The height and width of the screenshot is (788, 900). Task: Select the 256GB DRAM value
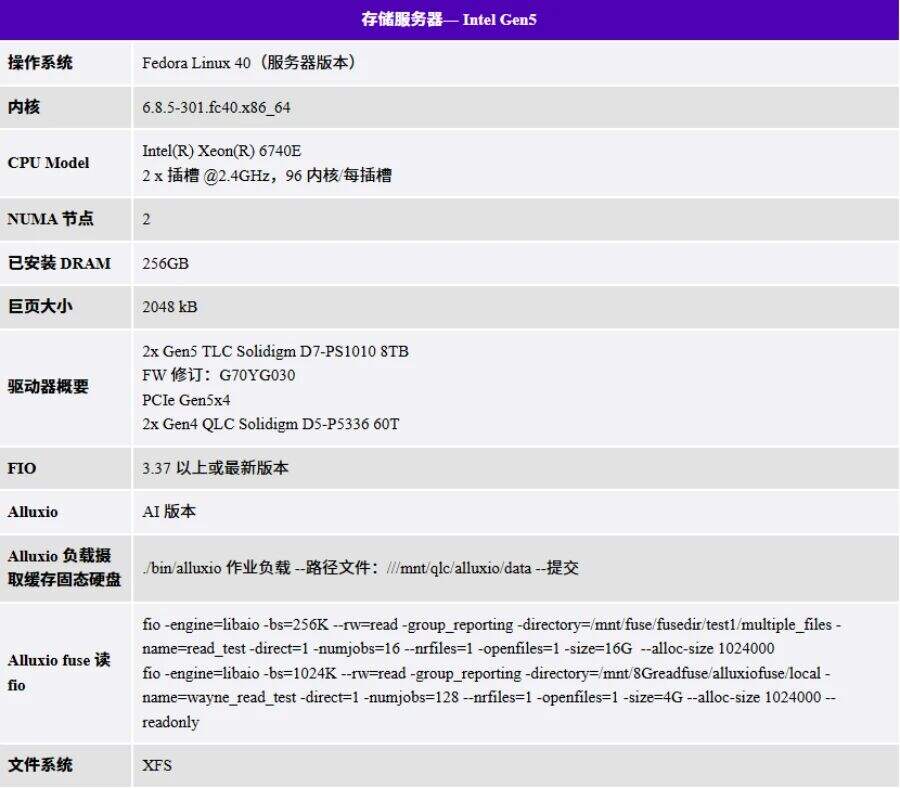pos(166,263)
